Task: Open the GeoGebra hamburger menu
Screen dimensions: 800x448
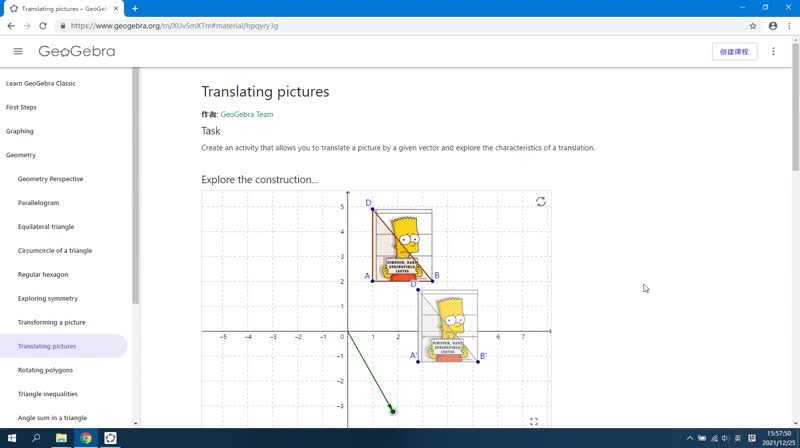Action: (x=18, y=51)
